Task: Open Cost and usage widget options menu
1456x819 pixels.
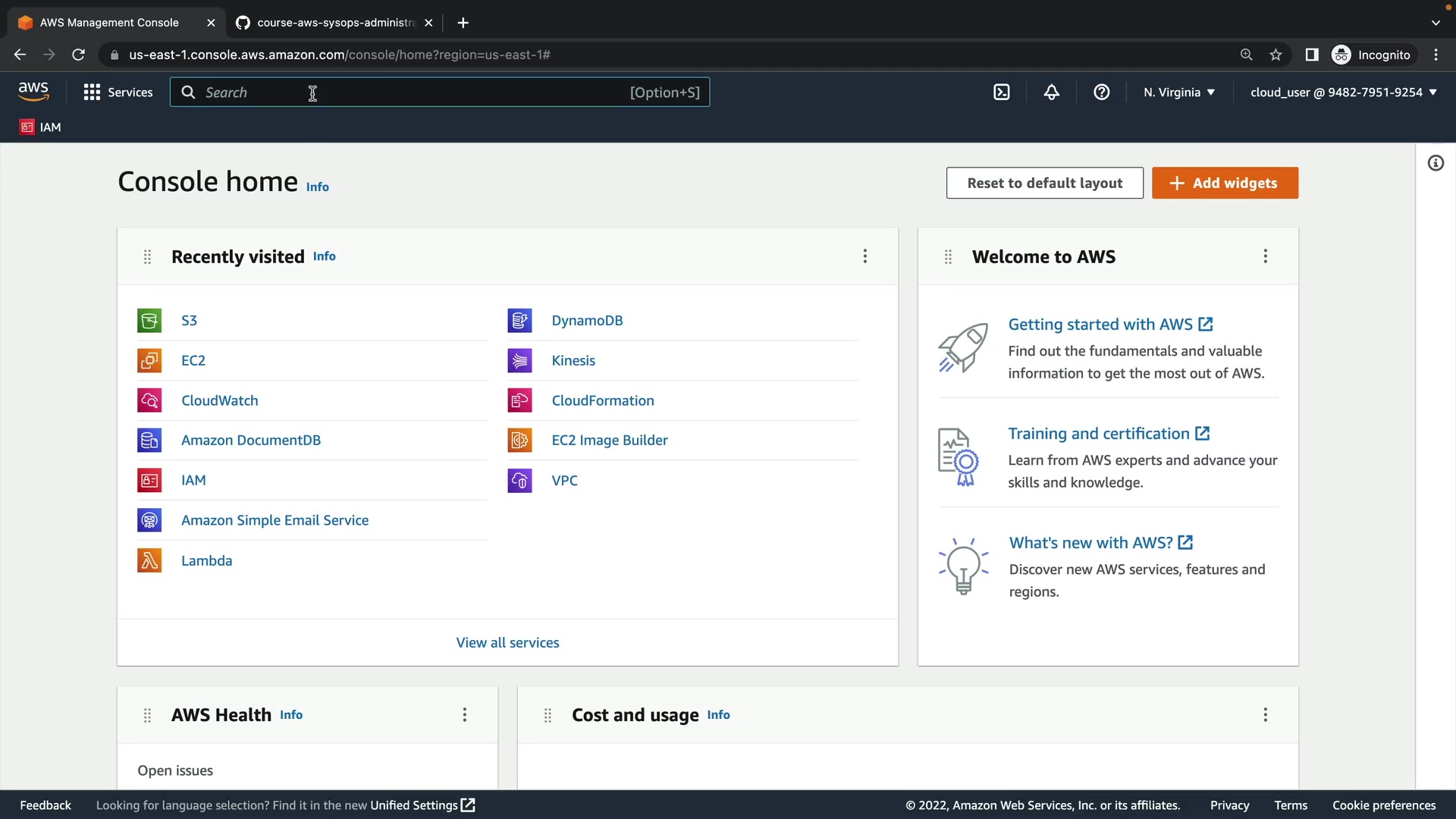Action: pos(1265,714)
